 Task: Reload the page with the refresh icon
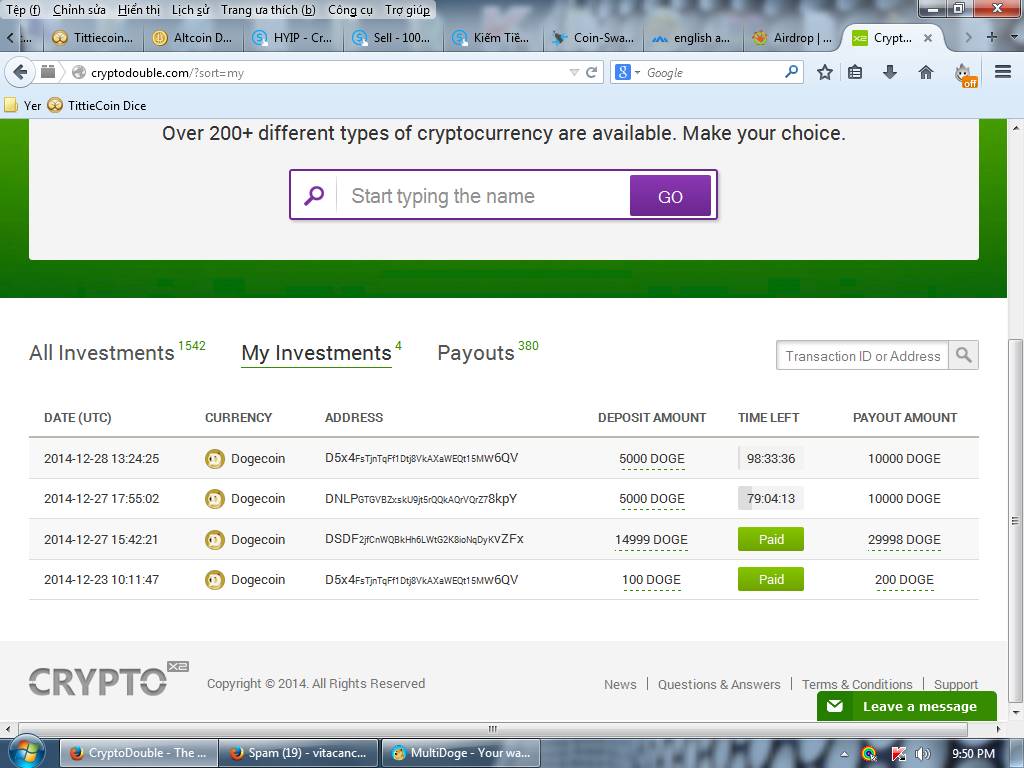pyautogui.click(x=592, y=72)
